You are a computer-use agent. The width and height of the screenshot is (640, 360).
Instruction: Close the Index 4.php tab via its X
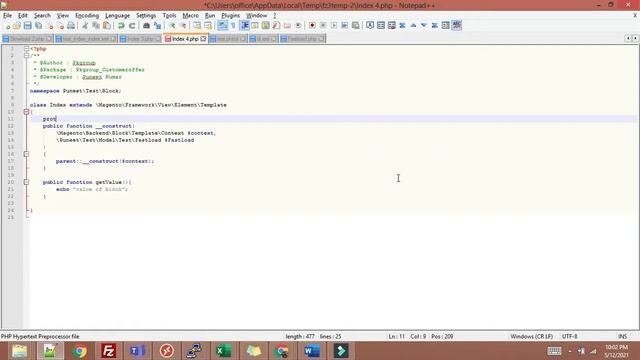[203, 39]
